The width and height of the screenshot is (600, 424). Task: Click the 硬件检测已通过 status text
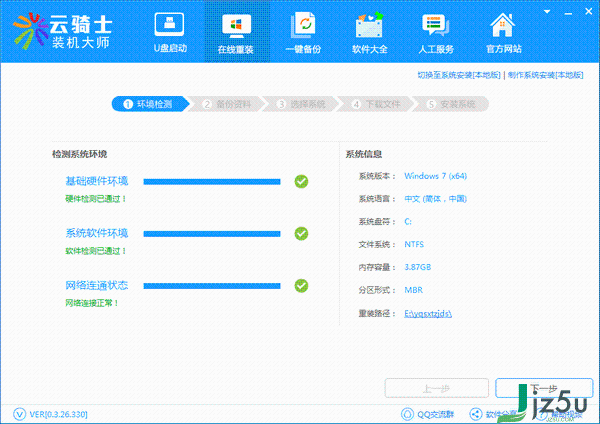(96, 199)
